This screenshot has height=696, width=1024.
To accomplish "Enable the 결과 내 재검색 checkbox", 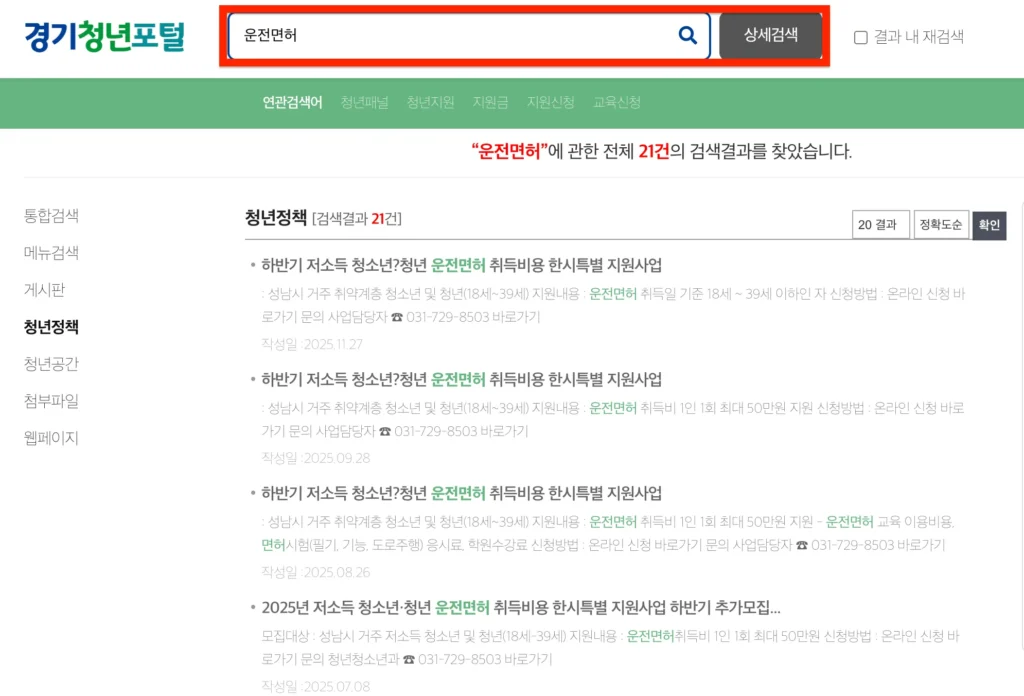I will [x=859, y=37].
